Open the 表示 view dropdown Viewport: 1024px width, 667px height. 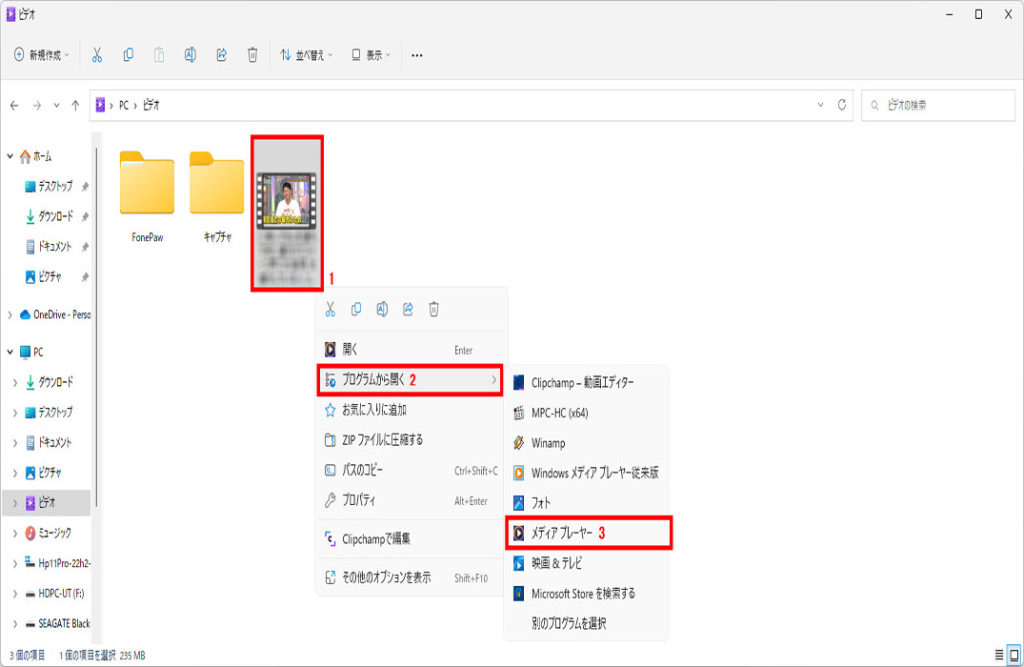pyautogui.click(x=371, y=55)
